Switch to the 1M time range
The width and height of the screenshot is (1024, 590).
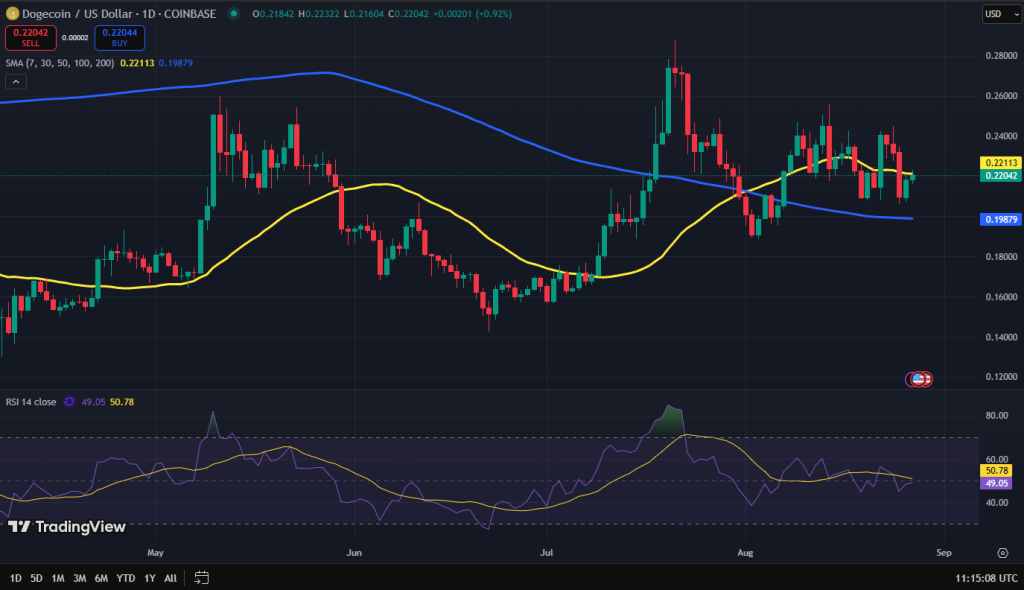[58, 578]
